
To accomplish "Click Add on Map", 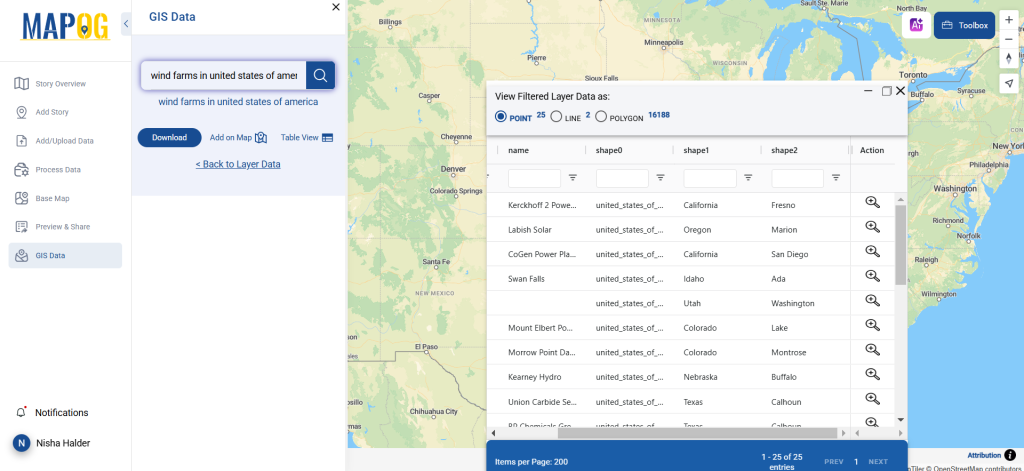I will [x=238, y=137].
